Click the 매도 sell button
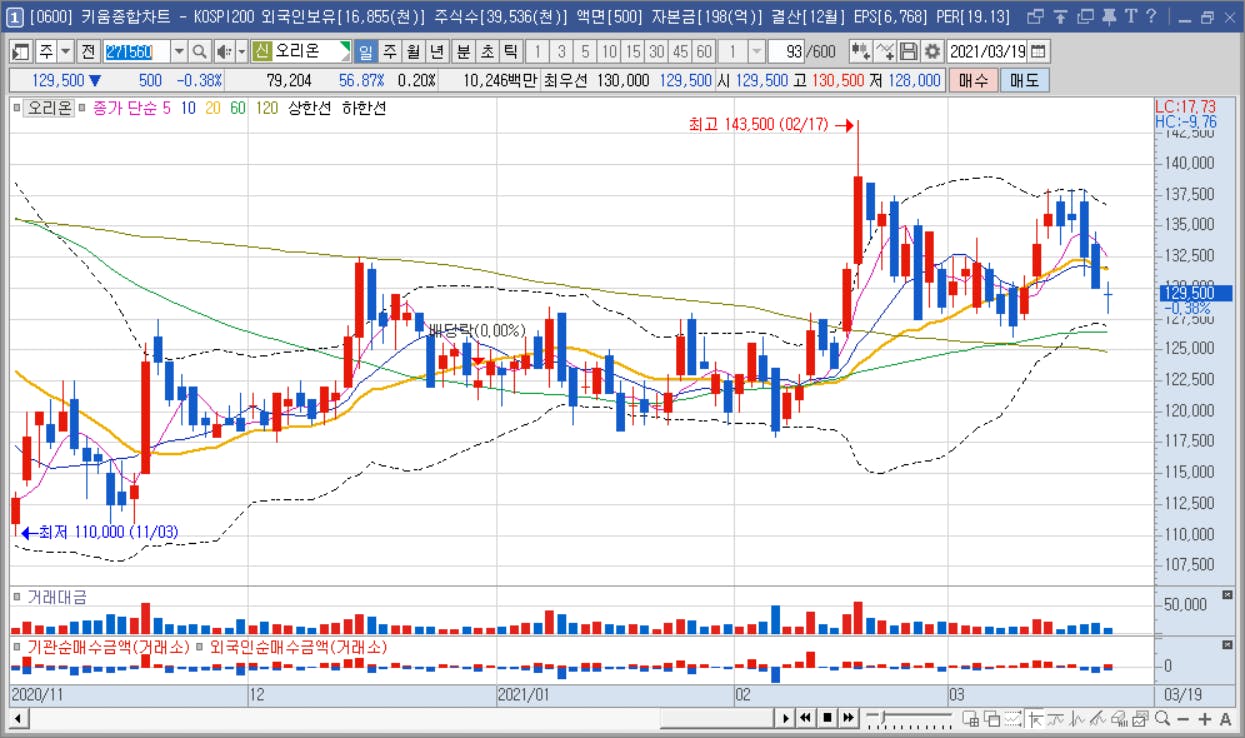Screen dimensions: 1245x738 [1024, 80]
